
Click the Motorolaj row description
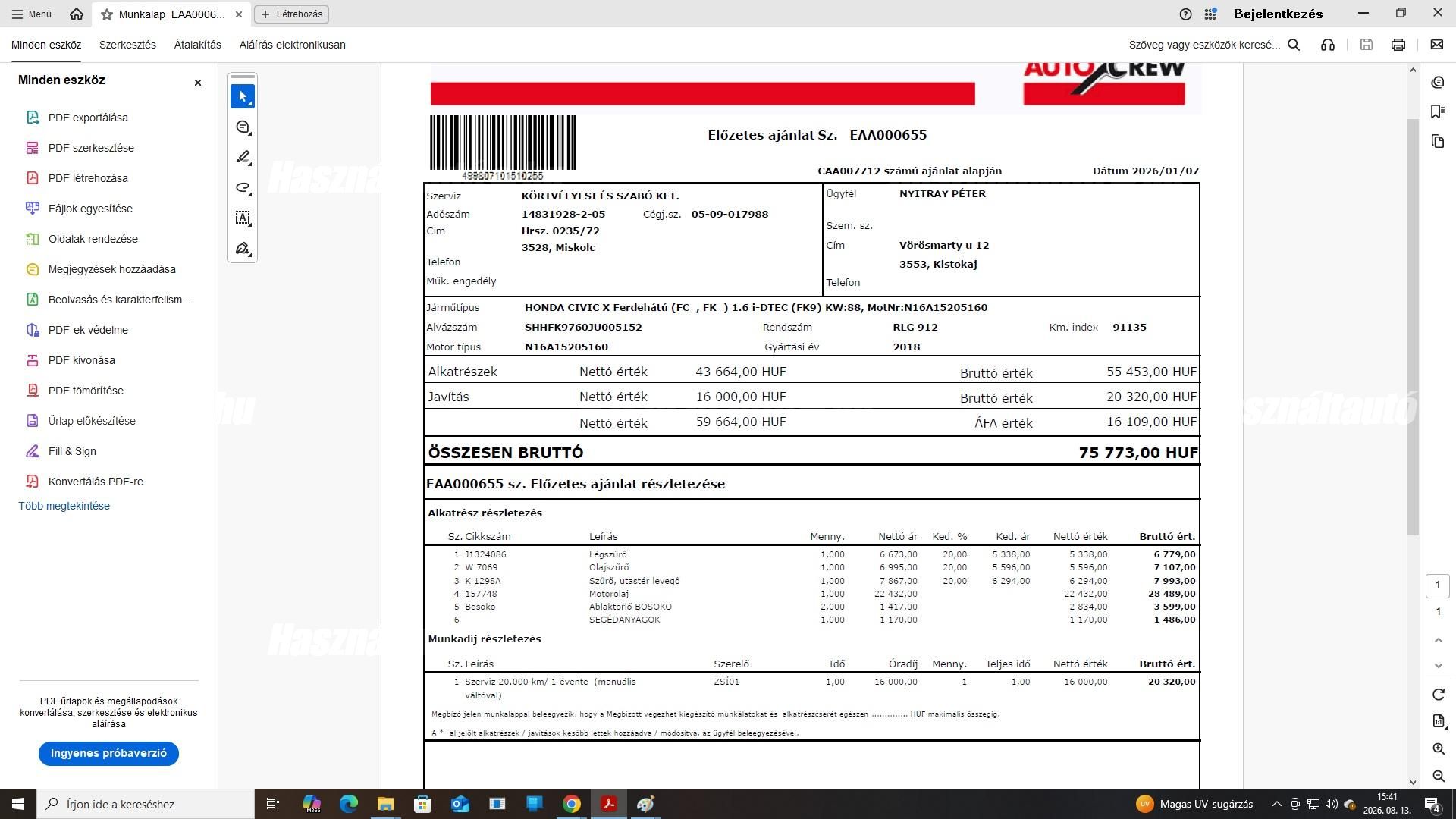click(x=609, y=594)
